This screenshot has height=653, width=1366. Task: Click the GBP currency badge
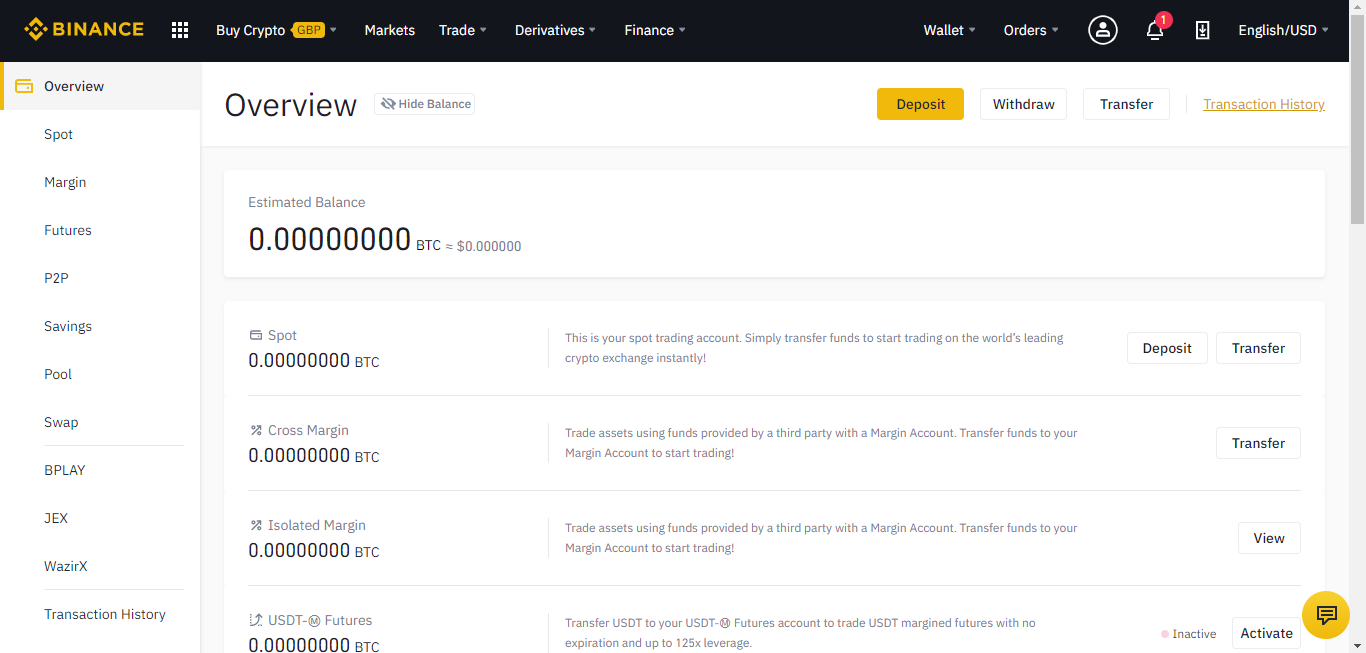coord(308,30)
